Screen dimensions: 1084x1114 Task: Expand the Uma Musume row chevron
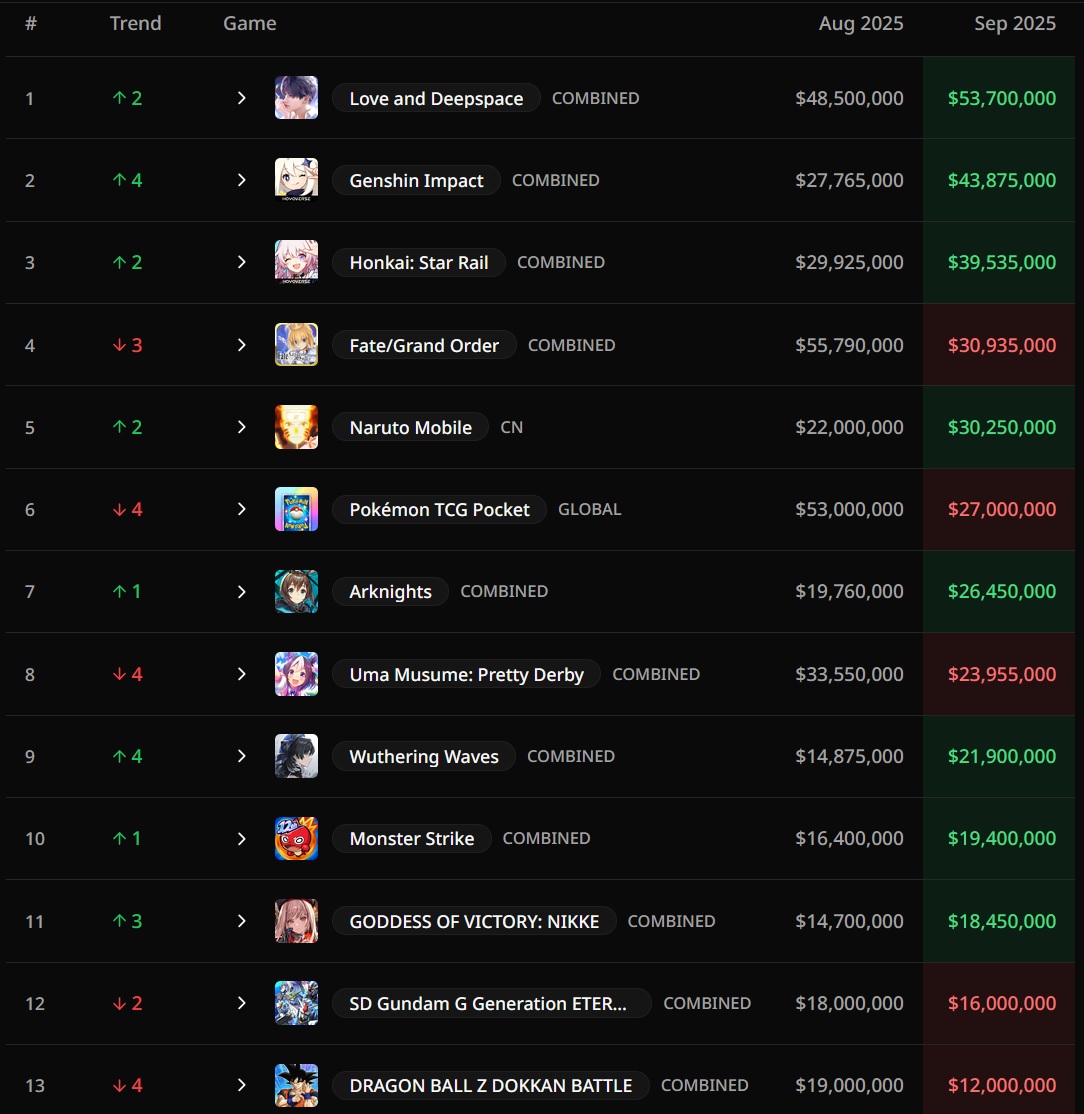[242, 674]
